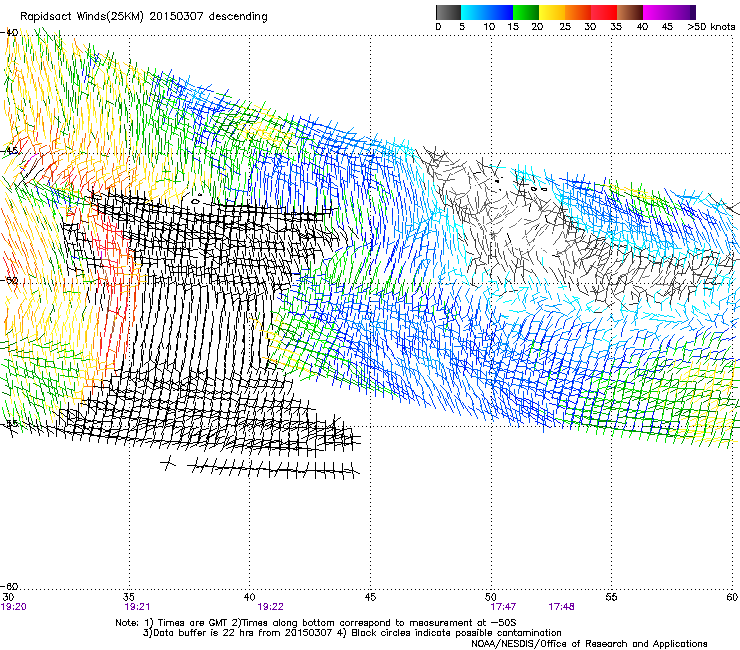
Task: Click the legend label 10
Action: click(489, 27)
